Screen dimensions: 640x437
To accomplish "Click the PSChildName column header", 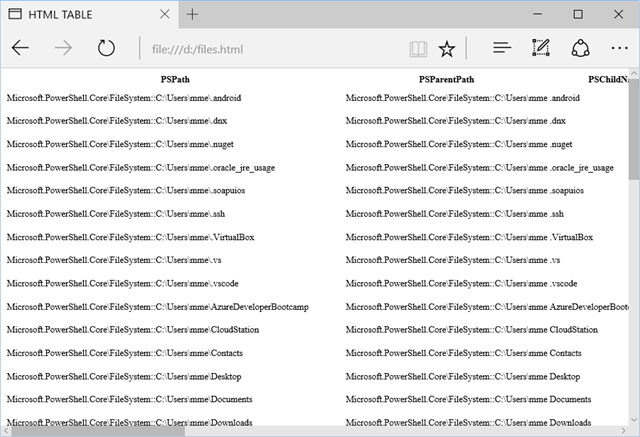I will (x=608, y=79).
